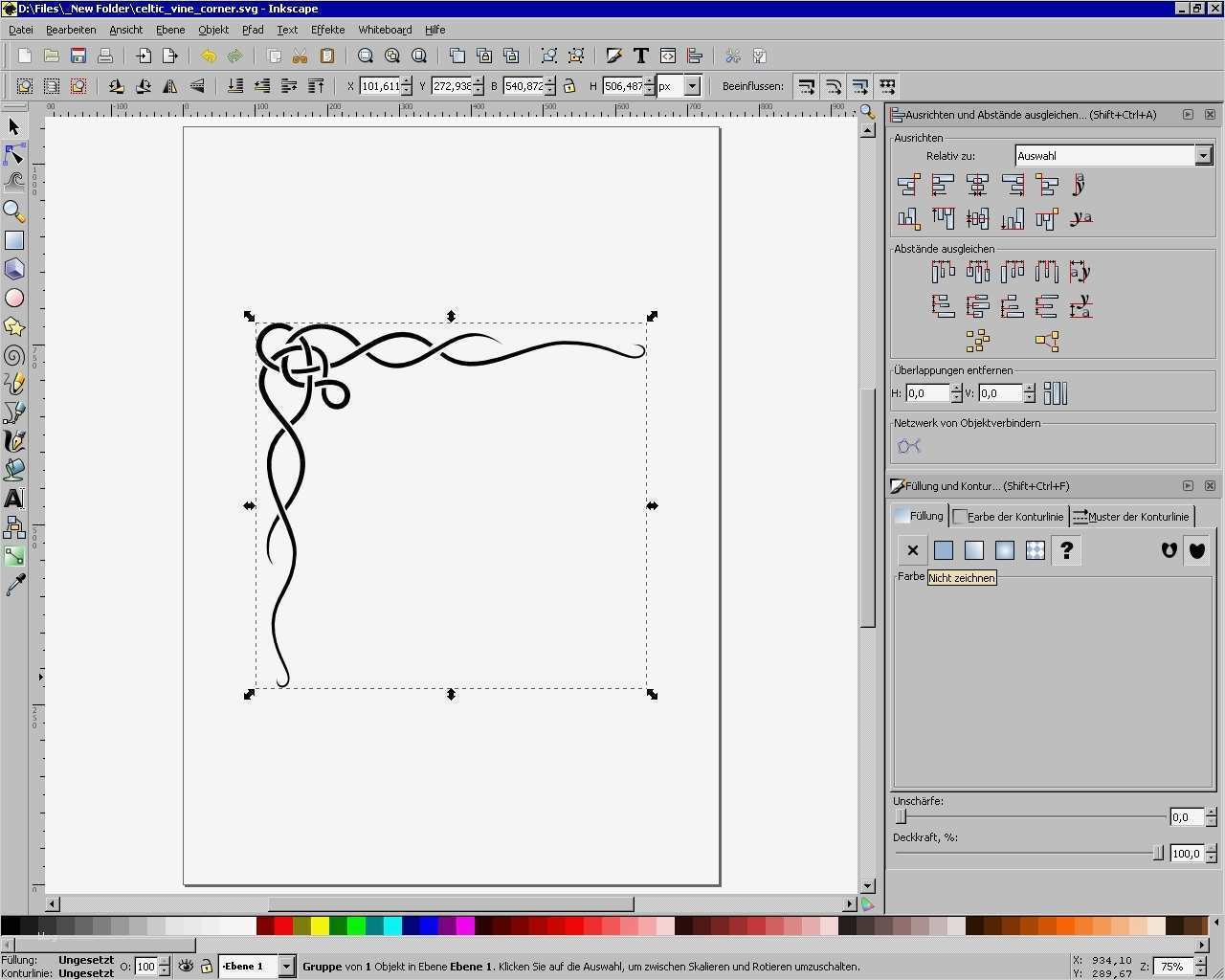Toggle the width/height ratio lock
Image resolution: width=1225 pixels, height=980 pixels.
coord(569,86)
